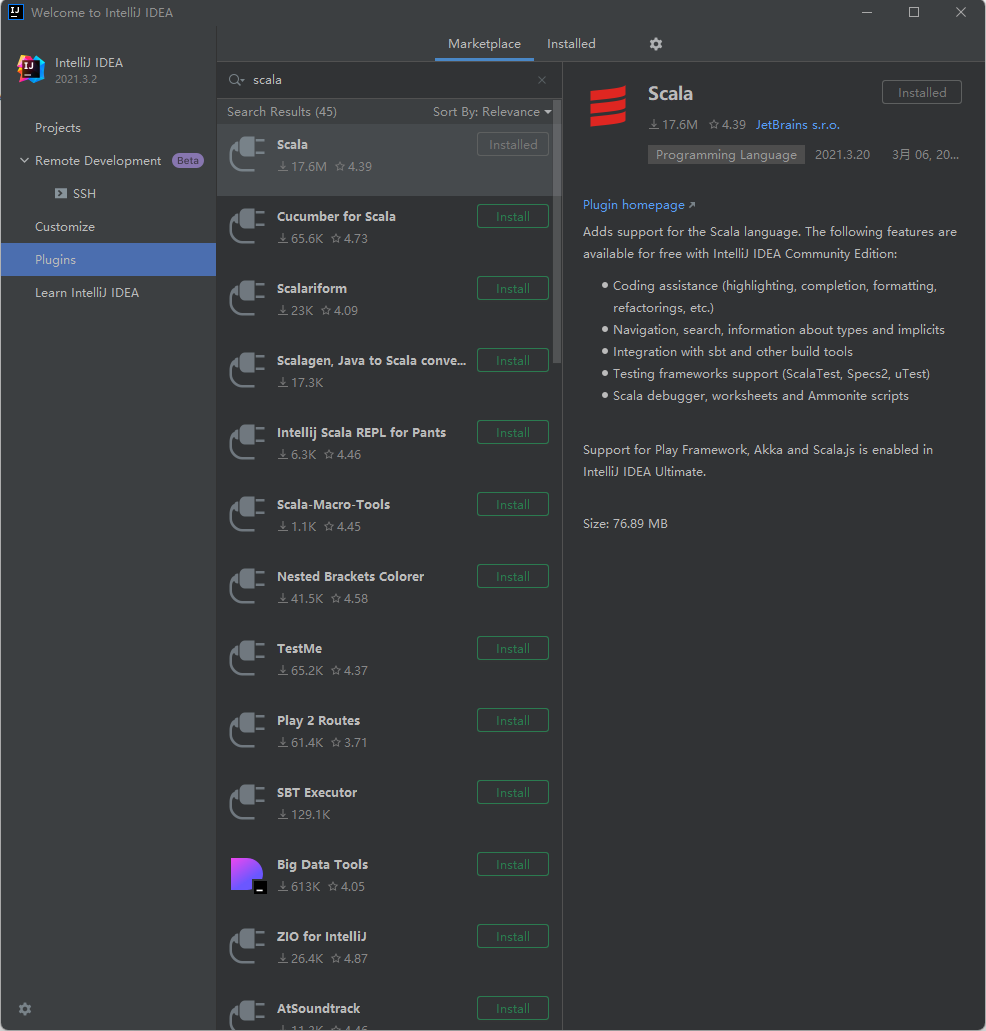
Task: Click the Scalagen plugin icon
Action: [247, 370]
